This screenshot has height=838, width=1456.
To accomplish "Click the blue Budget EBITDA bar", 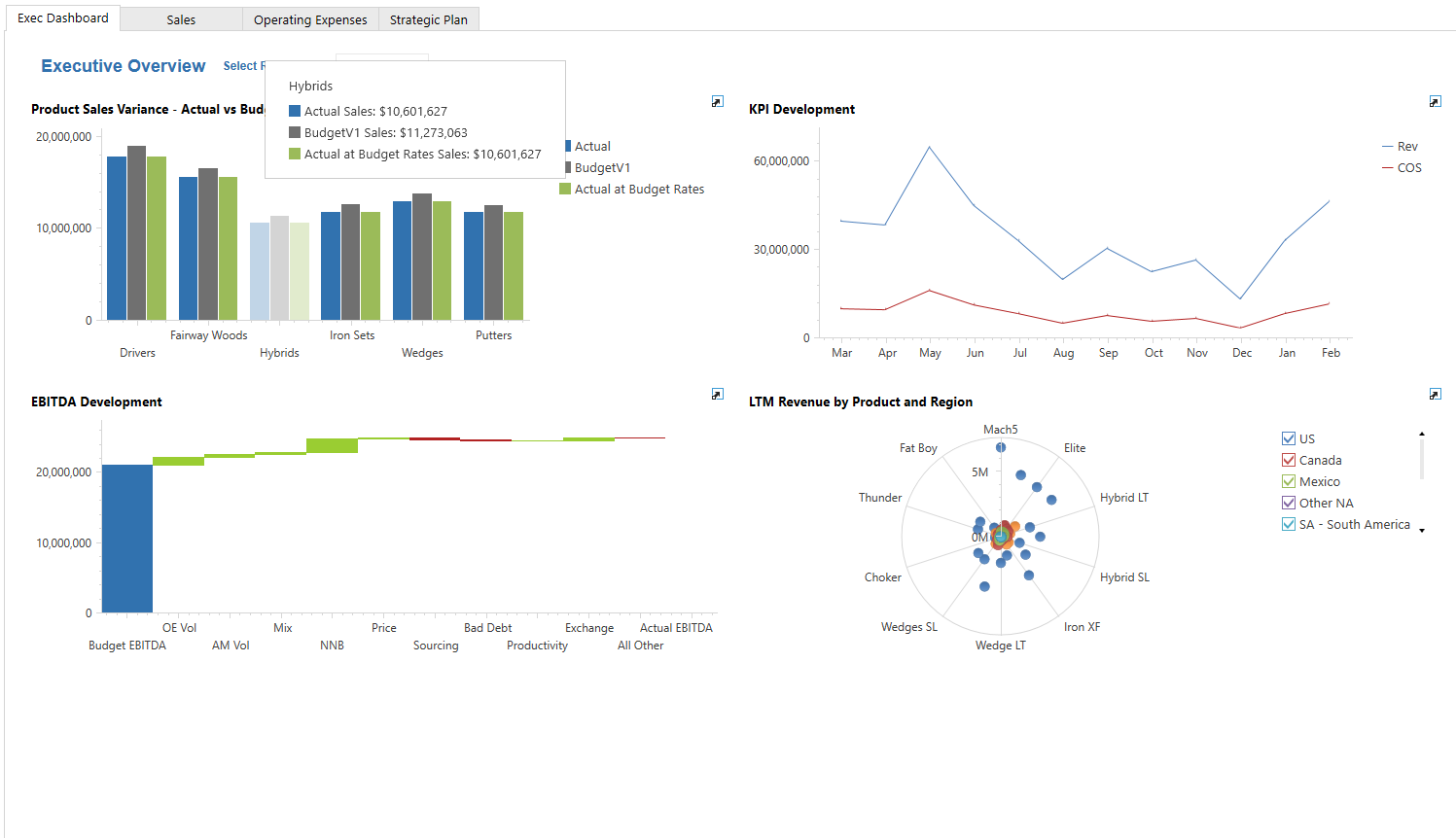I will (x=127, y=539).
